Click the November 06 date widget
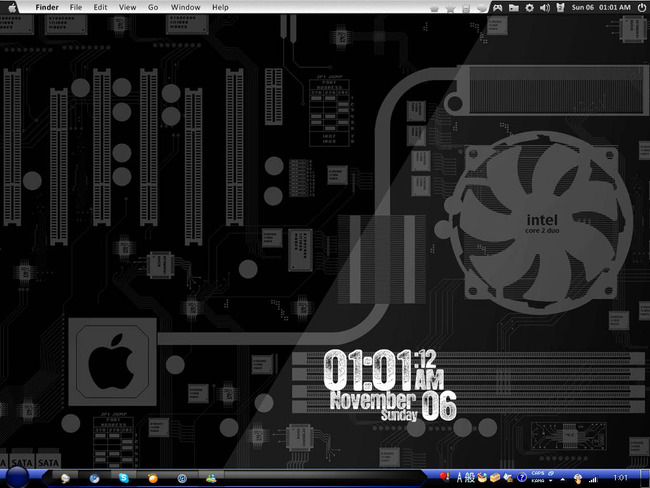This screenshot has height=488, width=650. click(393, 406)
